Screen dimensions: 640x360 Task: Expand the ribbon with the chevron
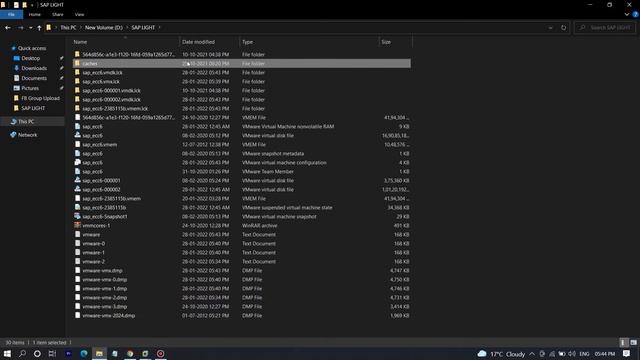coord(627,14)
